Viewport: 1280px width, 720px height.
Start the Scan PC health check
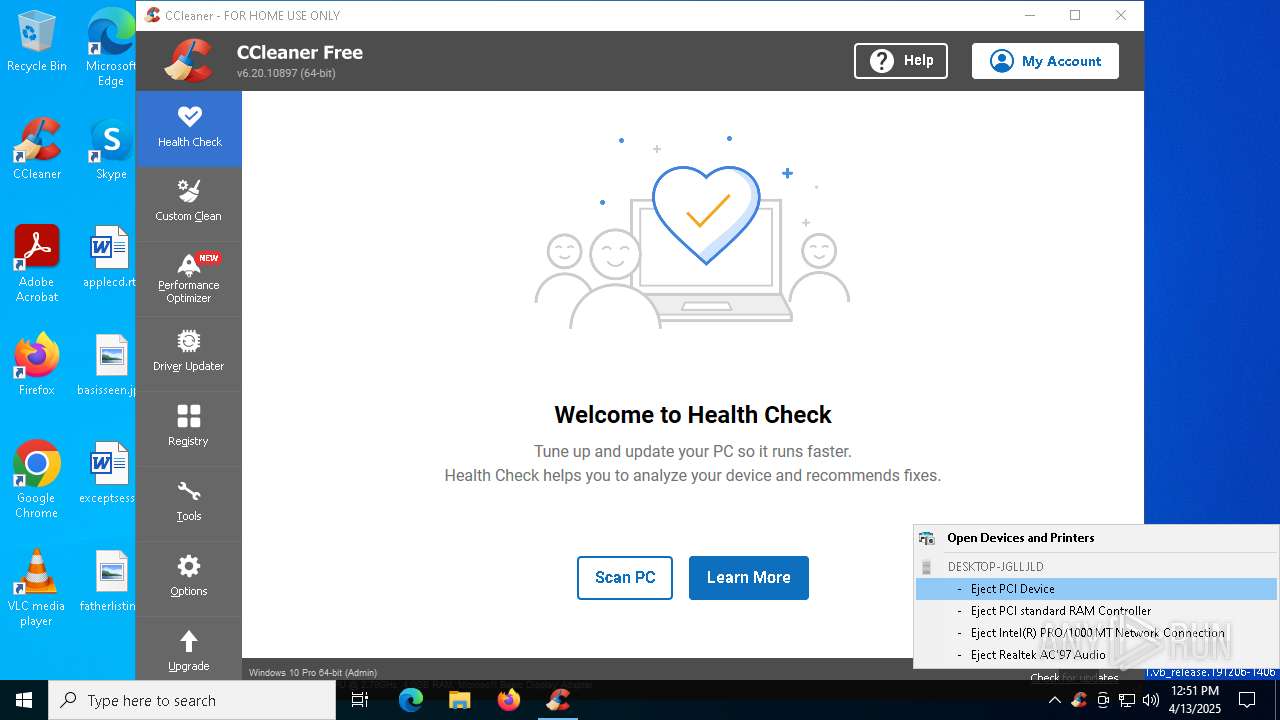point(625,578)
